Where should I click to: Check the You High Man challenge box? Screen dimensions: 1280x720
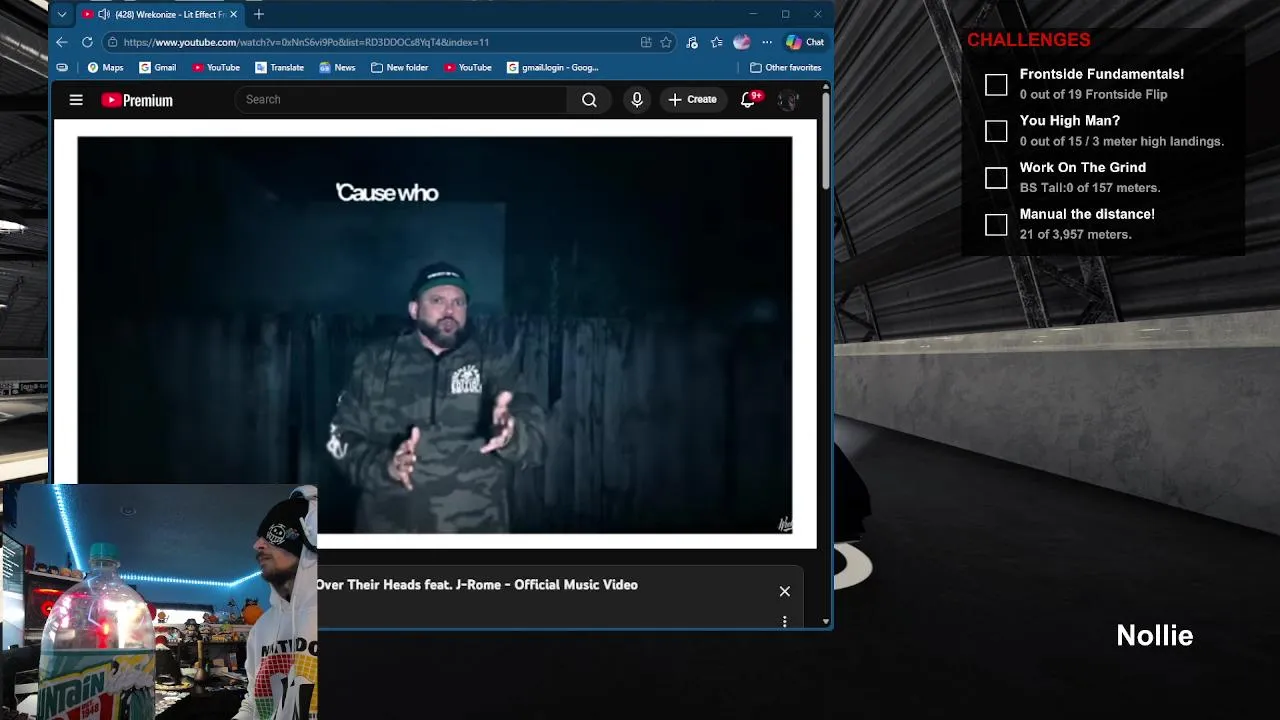pos(996,131)
